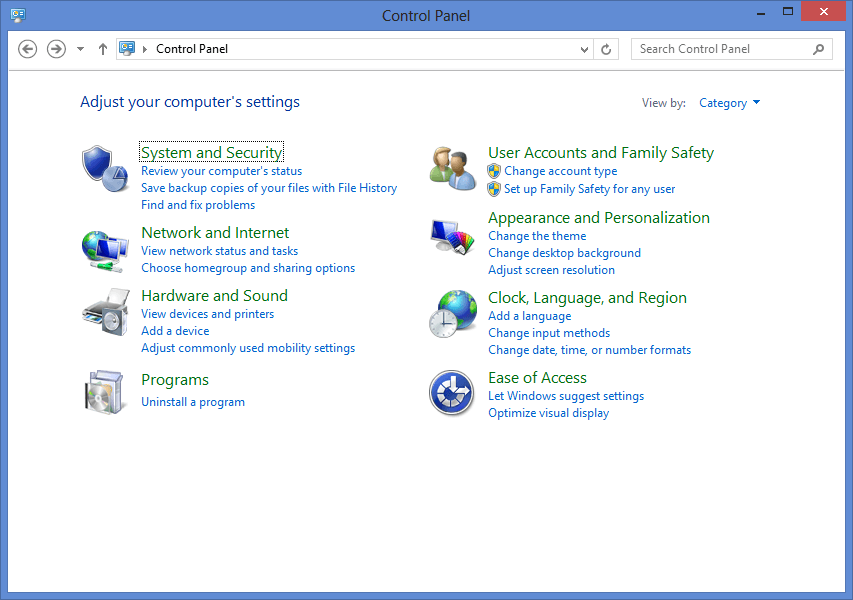Viewport: 853px width, 600px height.
Task: Open the Programs disc box icon
Action: point(104,392)
